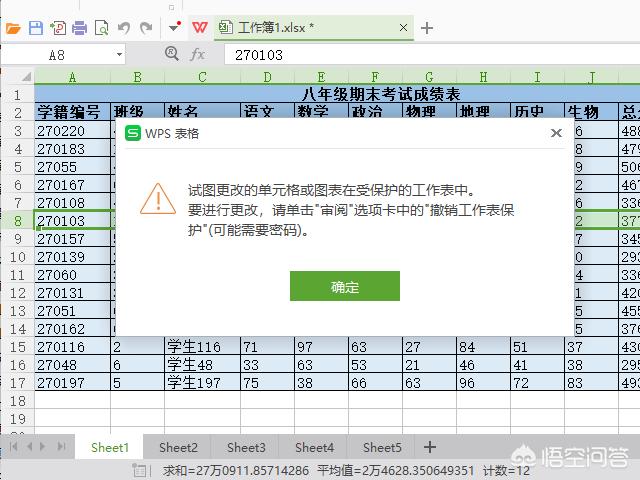Switch to Sheet1 tab
The height and width of the screenshot is (480, 640).
coord(109,447)
